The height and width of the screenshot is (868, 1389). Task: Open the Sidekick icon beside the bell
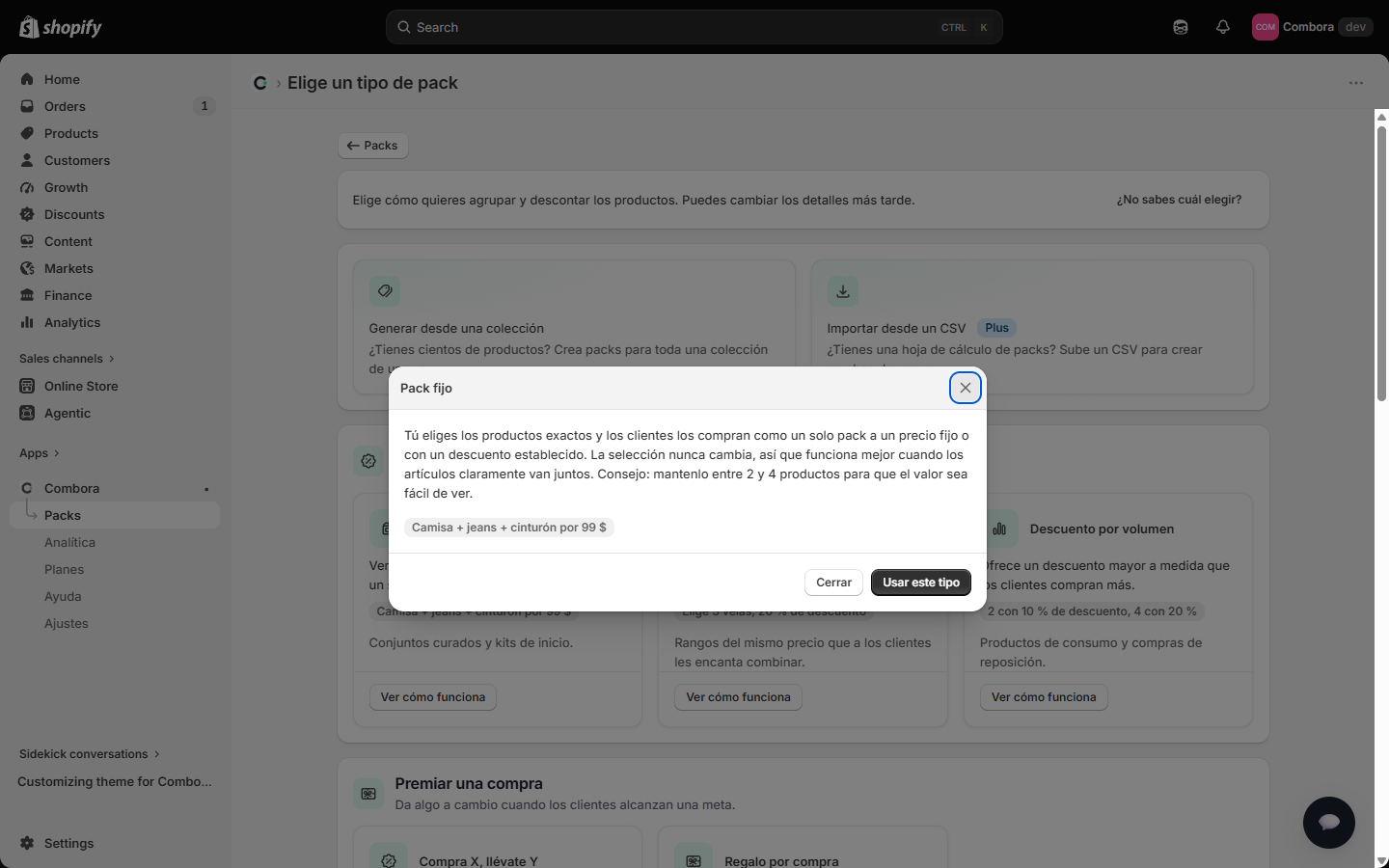(1181, 27)
